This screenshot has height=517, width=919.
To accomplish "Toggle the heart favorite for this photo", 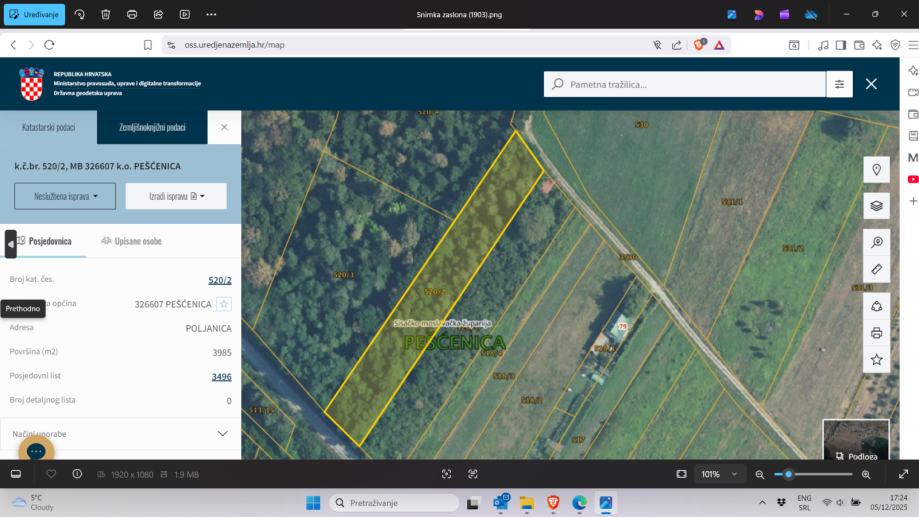I will pos(51,474).
